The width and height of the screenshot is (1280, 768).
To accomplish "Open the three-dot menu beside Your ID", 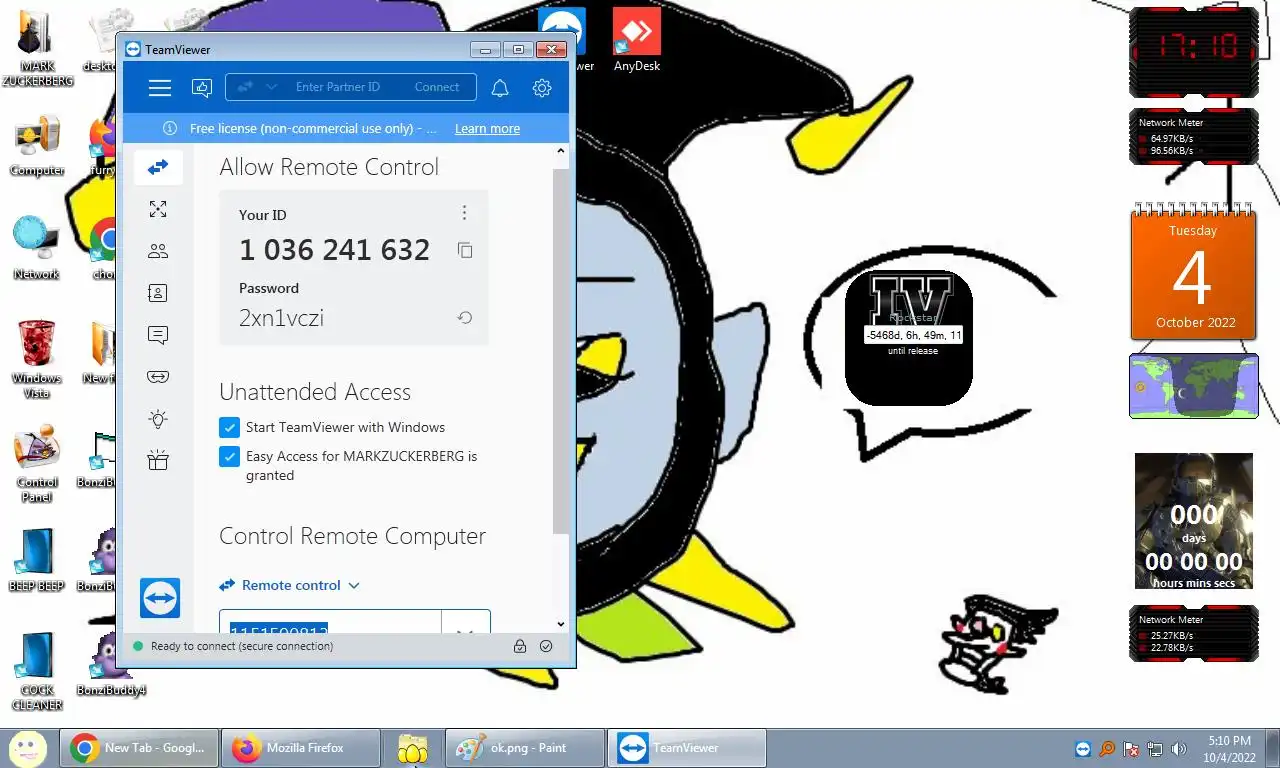I will point(464,213).
